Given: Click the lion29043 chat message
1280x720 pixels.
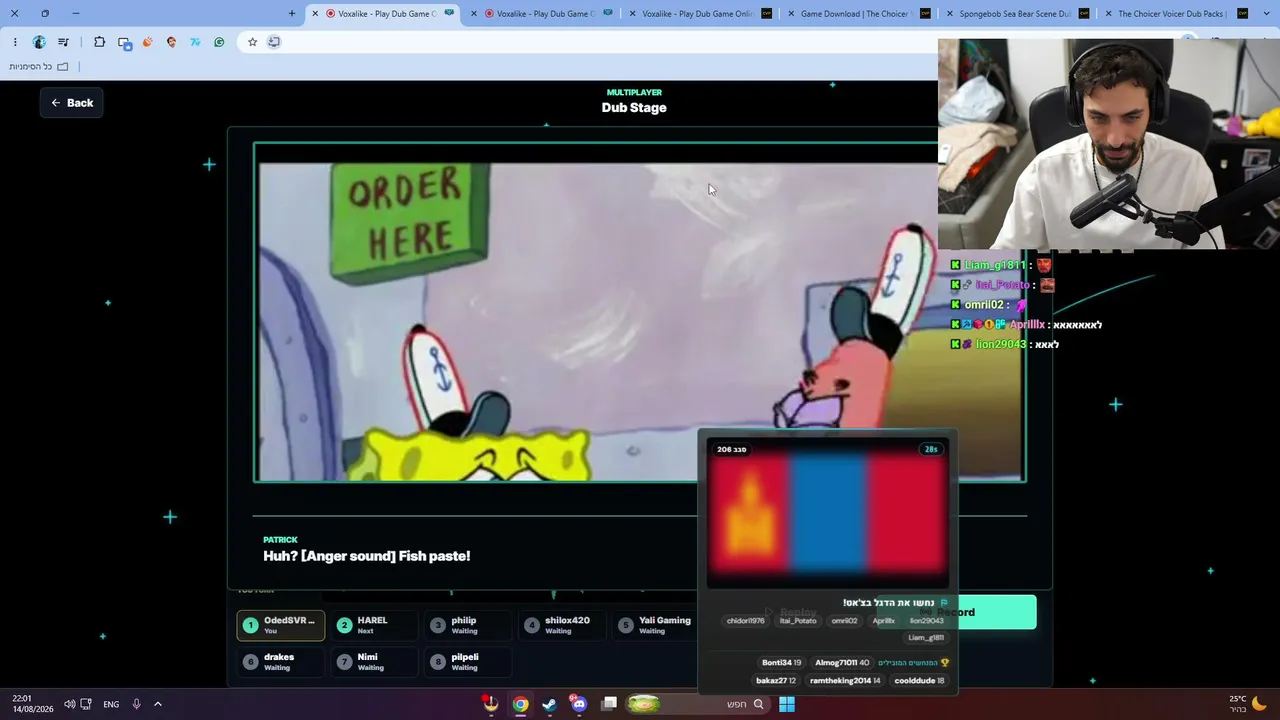Looking at the screenshot, I should pyautogui.click(x=1005, y=344).
